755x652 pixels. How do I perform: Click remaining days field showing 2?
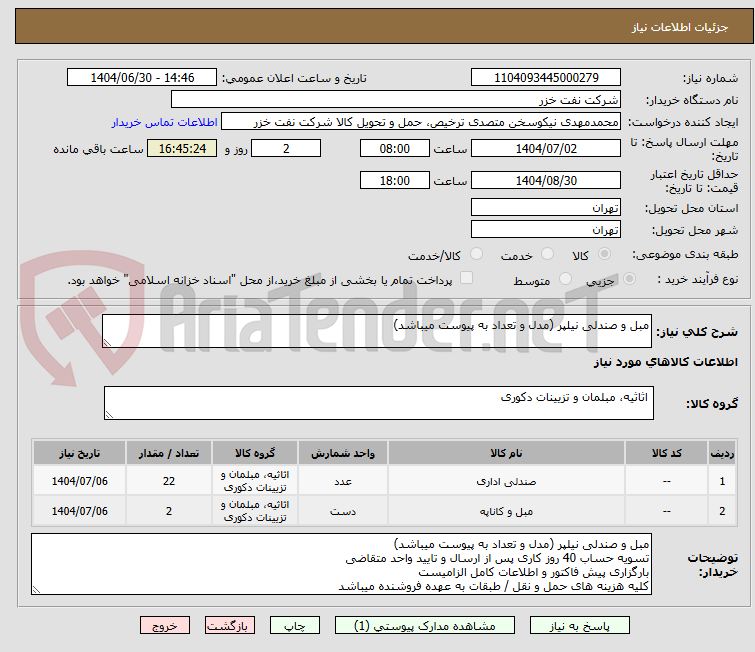point(286,148)
